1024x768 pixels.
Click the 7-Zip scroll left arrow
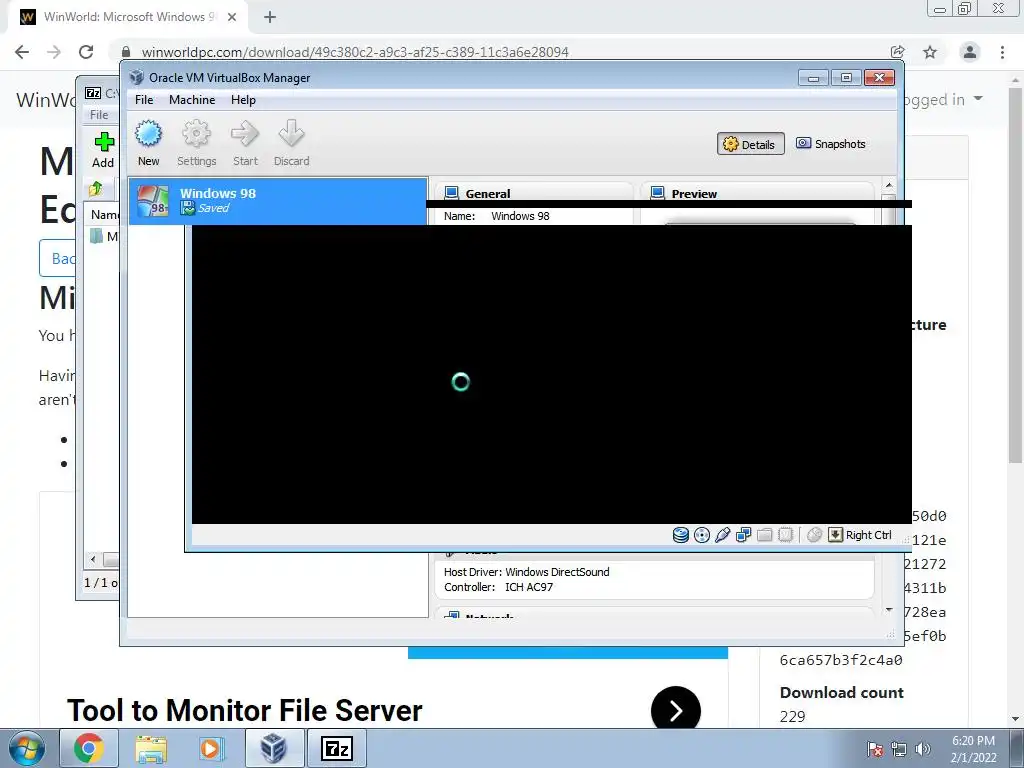[93, 560]
